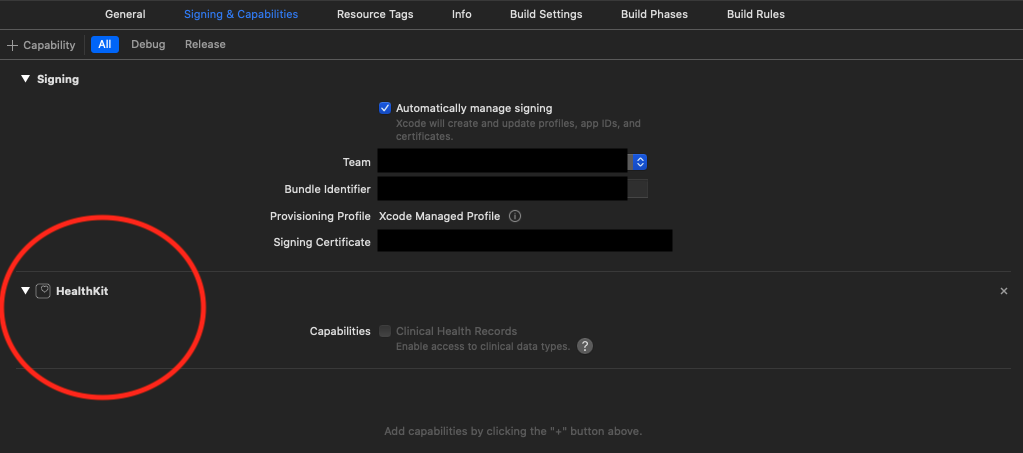Click the plus Capability button

(41, 45)
